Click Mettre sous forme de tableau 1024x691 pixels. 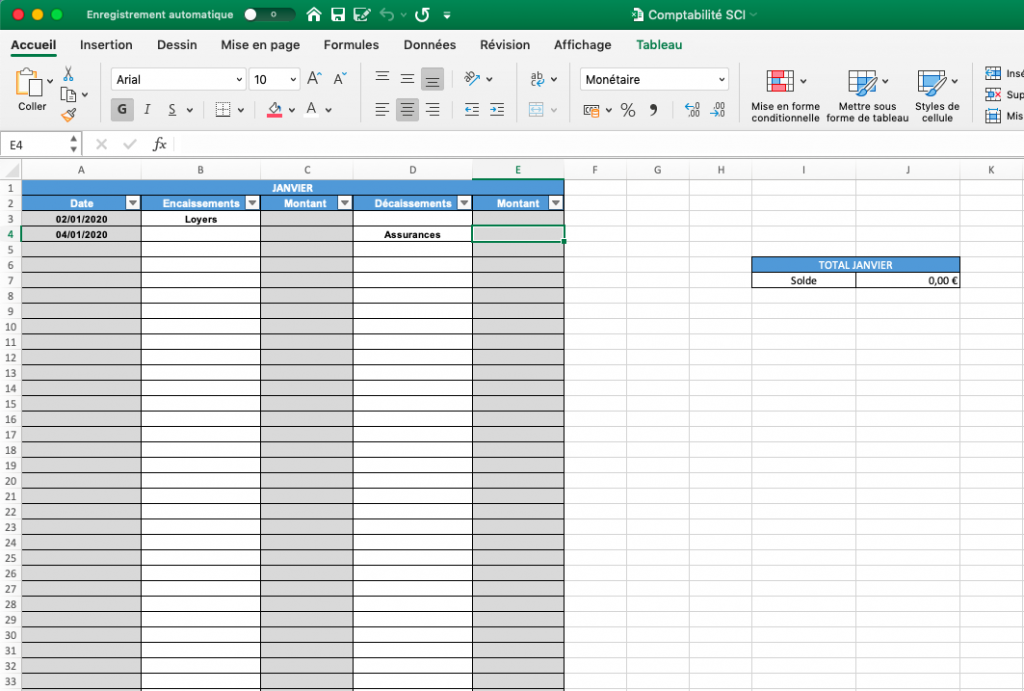pyautogui.click(x=867, y=95)
